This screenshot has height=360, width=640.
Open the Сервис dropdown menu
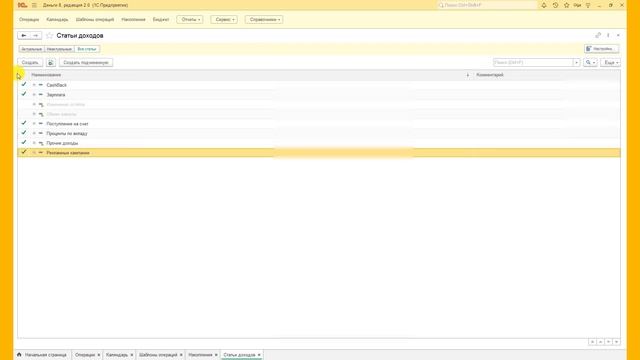pos(224,20)
